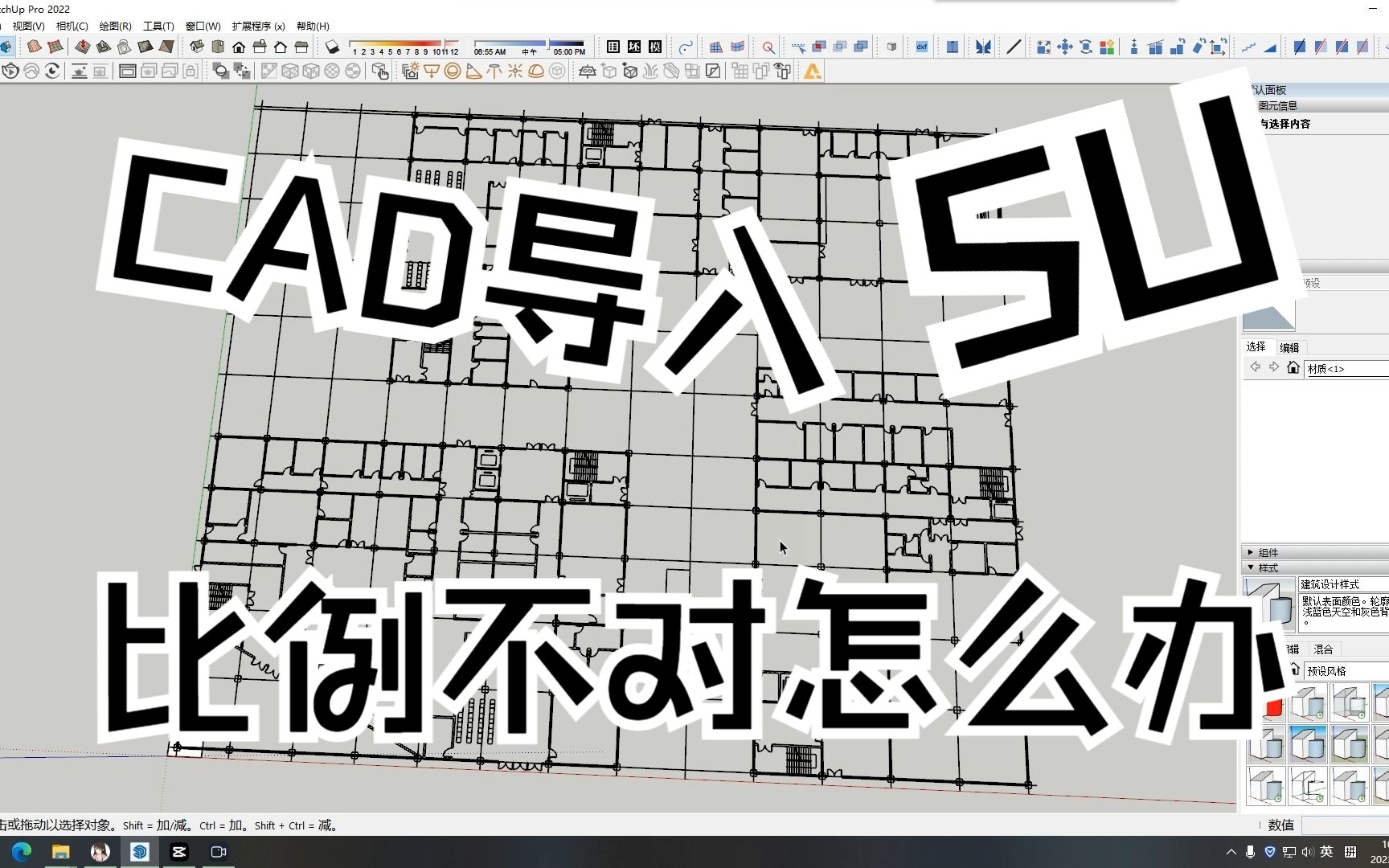This screenshot has height=868, width=1389.
Task: Click the orange warning triangle icon
Action: (813, 72)
